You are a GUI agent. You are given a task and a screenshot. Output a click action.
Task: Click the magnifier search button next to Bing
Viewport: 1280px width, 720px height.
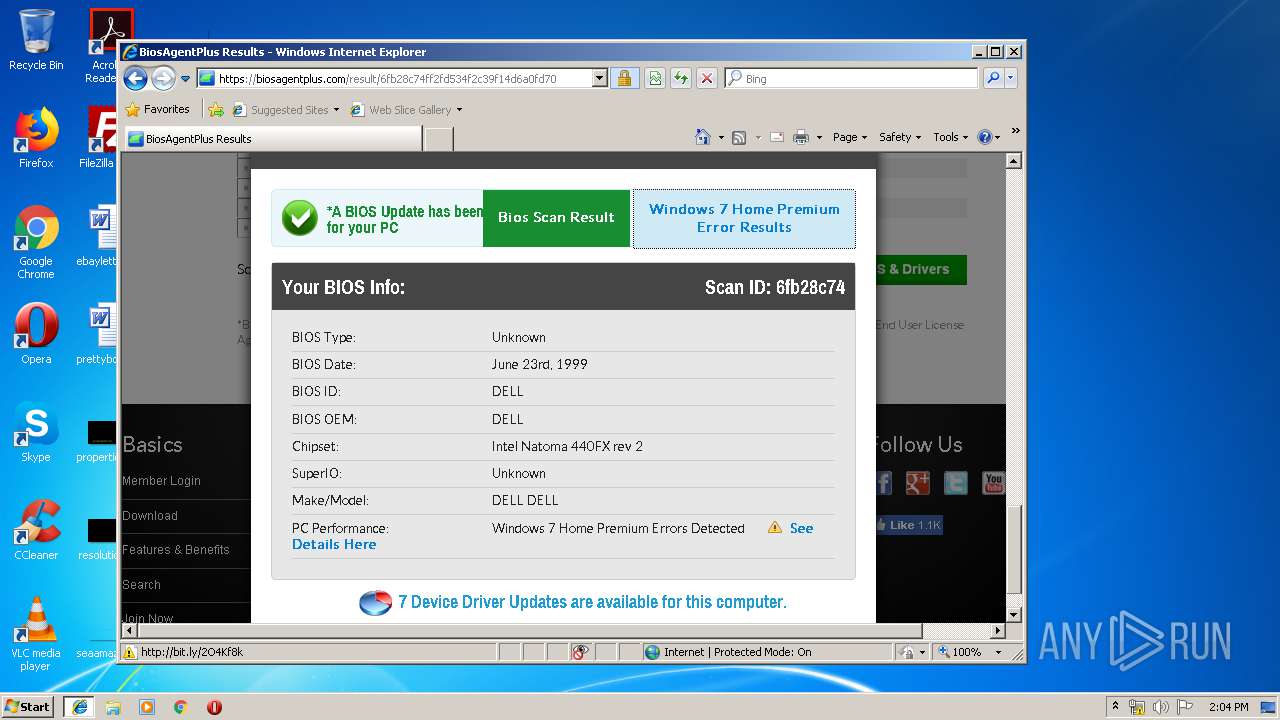(x=993, y=78)
